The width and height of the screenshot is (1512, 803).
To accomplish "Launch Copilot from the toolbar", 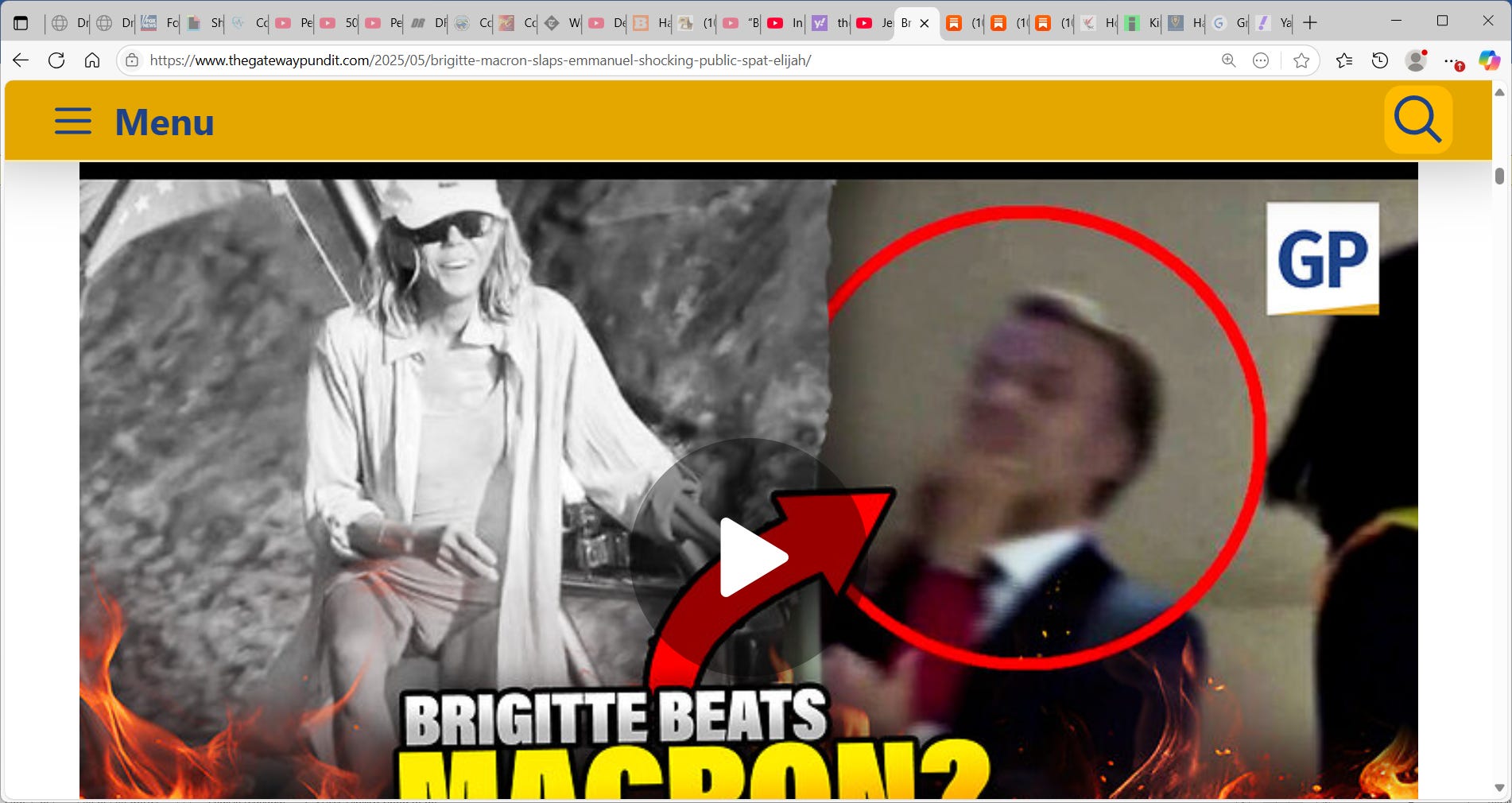I will (1489, 60).
